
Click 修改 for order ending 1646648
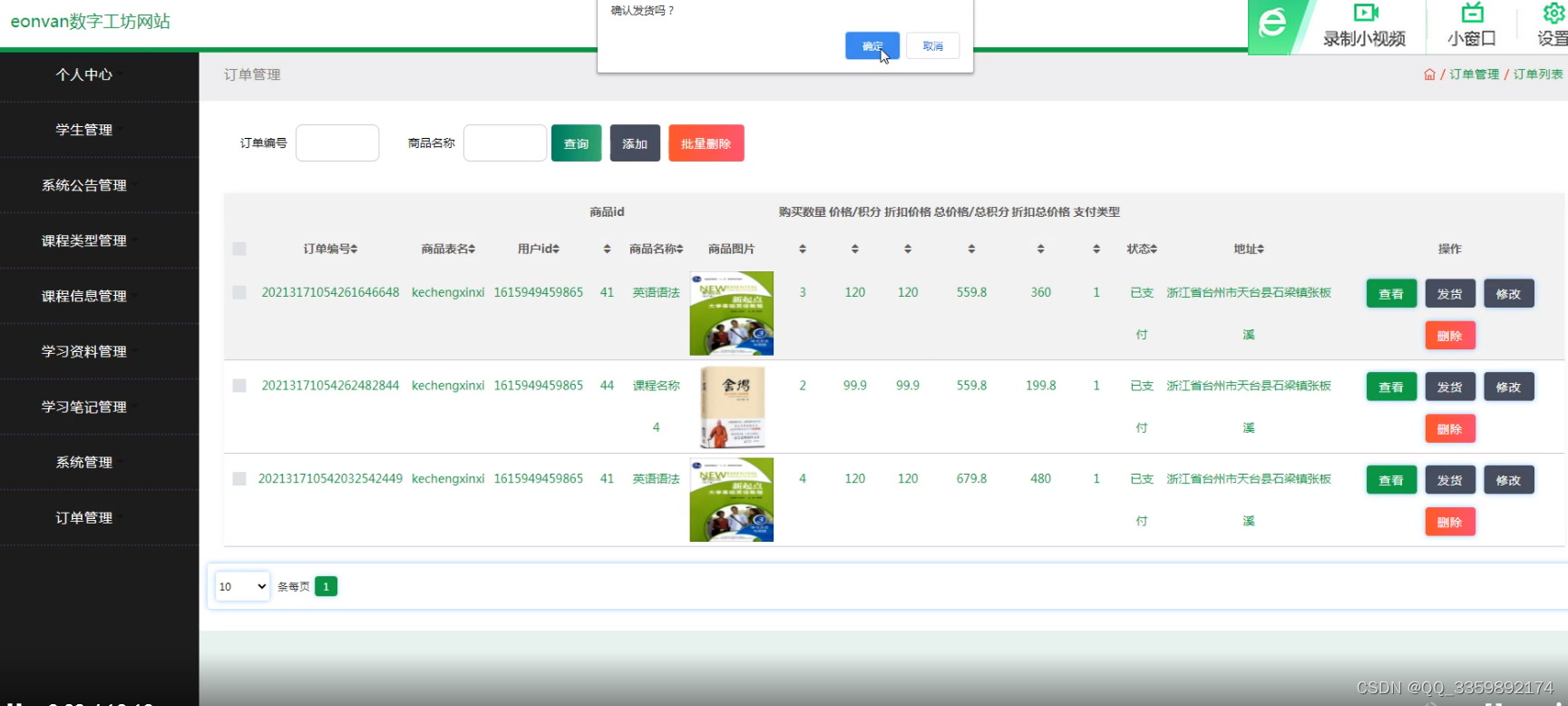point(1509,294)
